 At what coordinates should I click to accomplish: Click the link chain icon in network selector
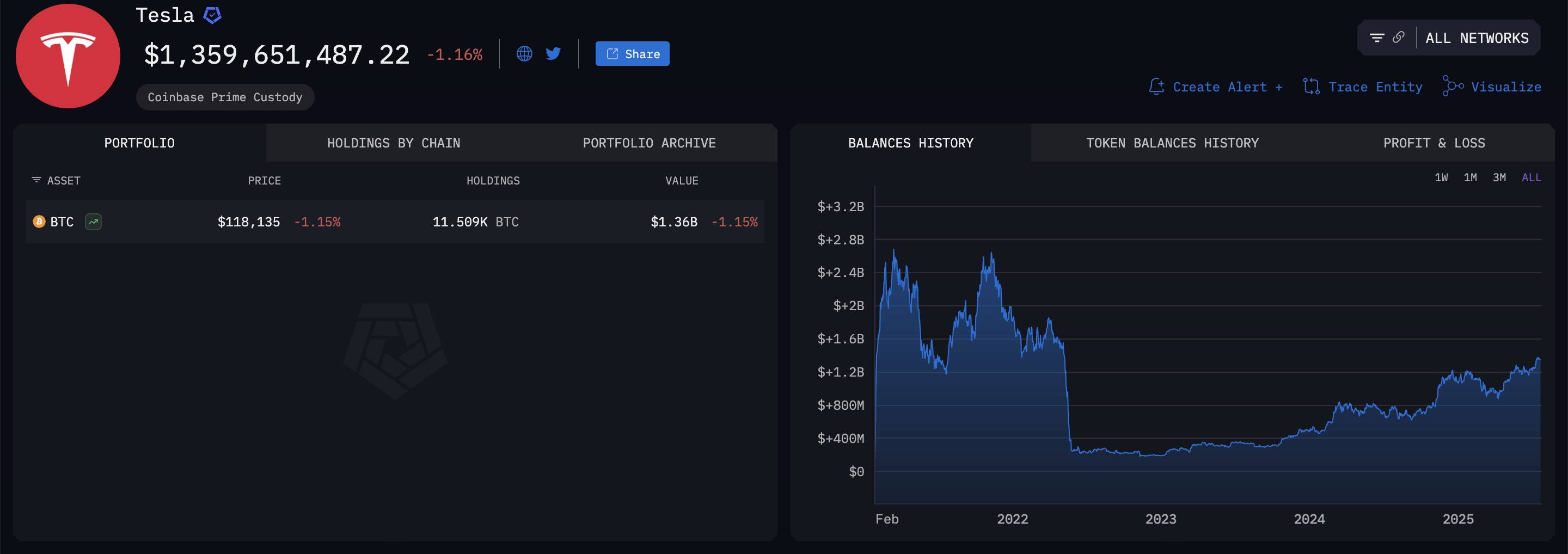coord(1398,38)
